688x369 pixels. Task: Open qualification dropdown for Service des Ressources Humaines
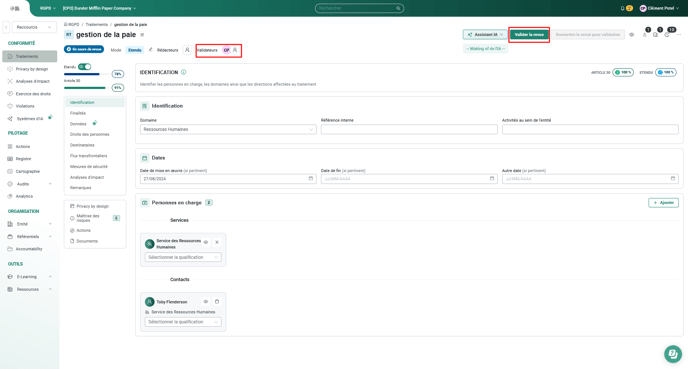183,257
